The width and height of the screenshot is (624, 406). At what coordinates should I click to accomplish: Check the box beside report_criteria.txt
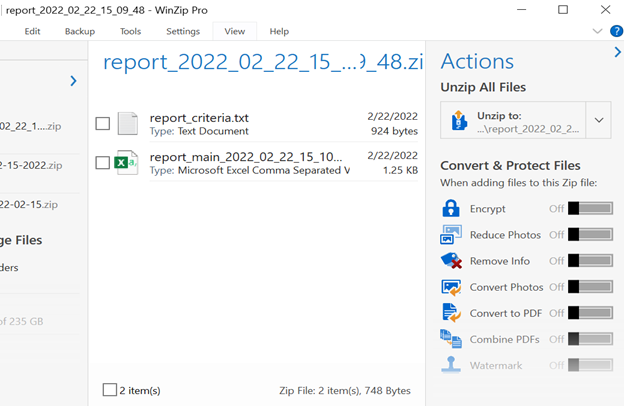click(103, 124)
